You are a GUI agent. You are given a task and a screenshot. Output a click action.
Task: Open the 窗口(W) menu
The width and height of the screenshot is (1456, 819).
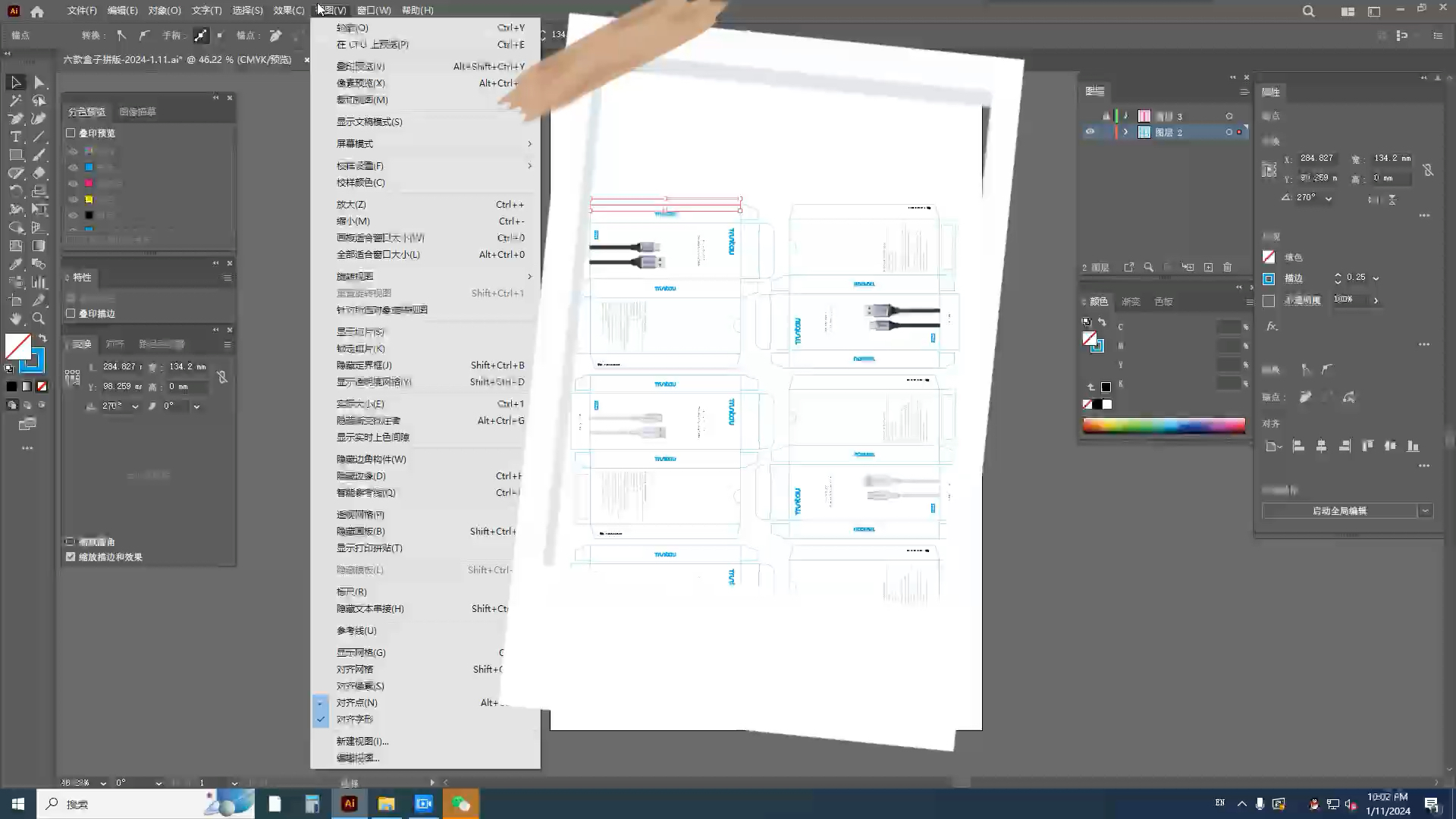click(374, 11)
